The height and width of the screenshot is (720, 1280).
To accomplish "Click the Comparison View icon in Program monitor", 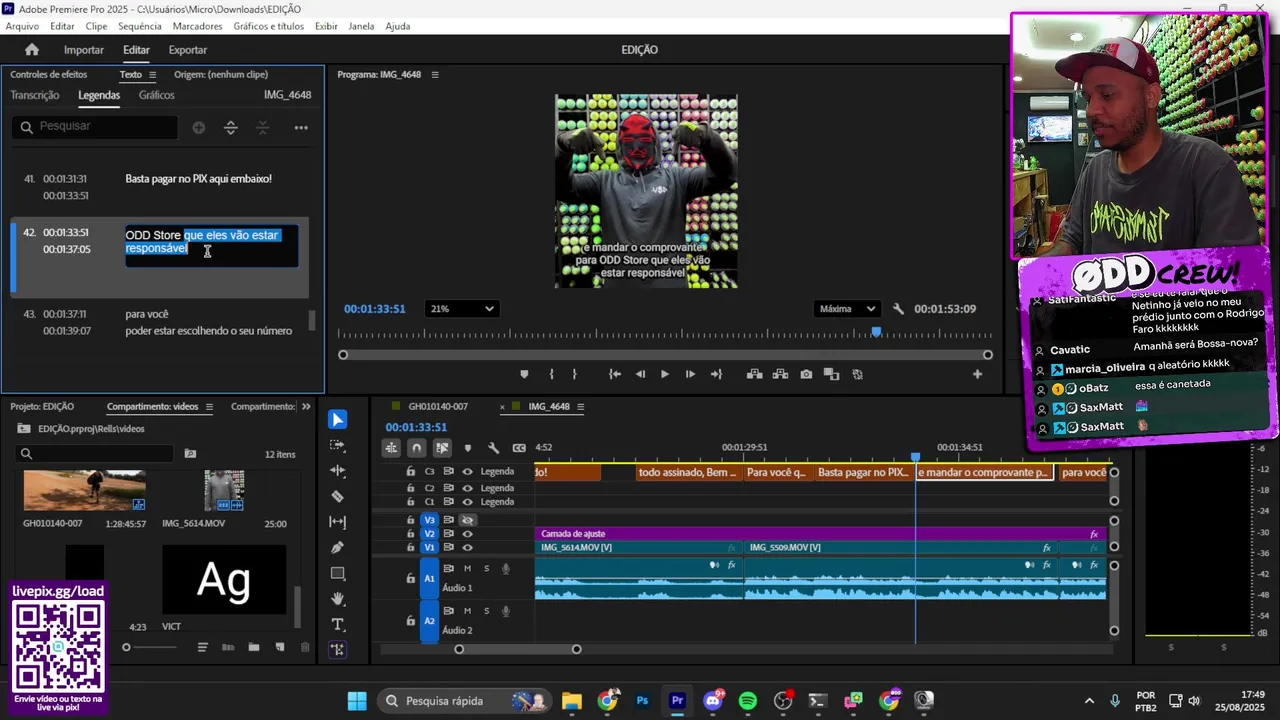I will pos(831,374).
